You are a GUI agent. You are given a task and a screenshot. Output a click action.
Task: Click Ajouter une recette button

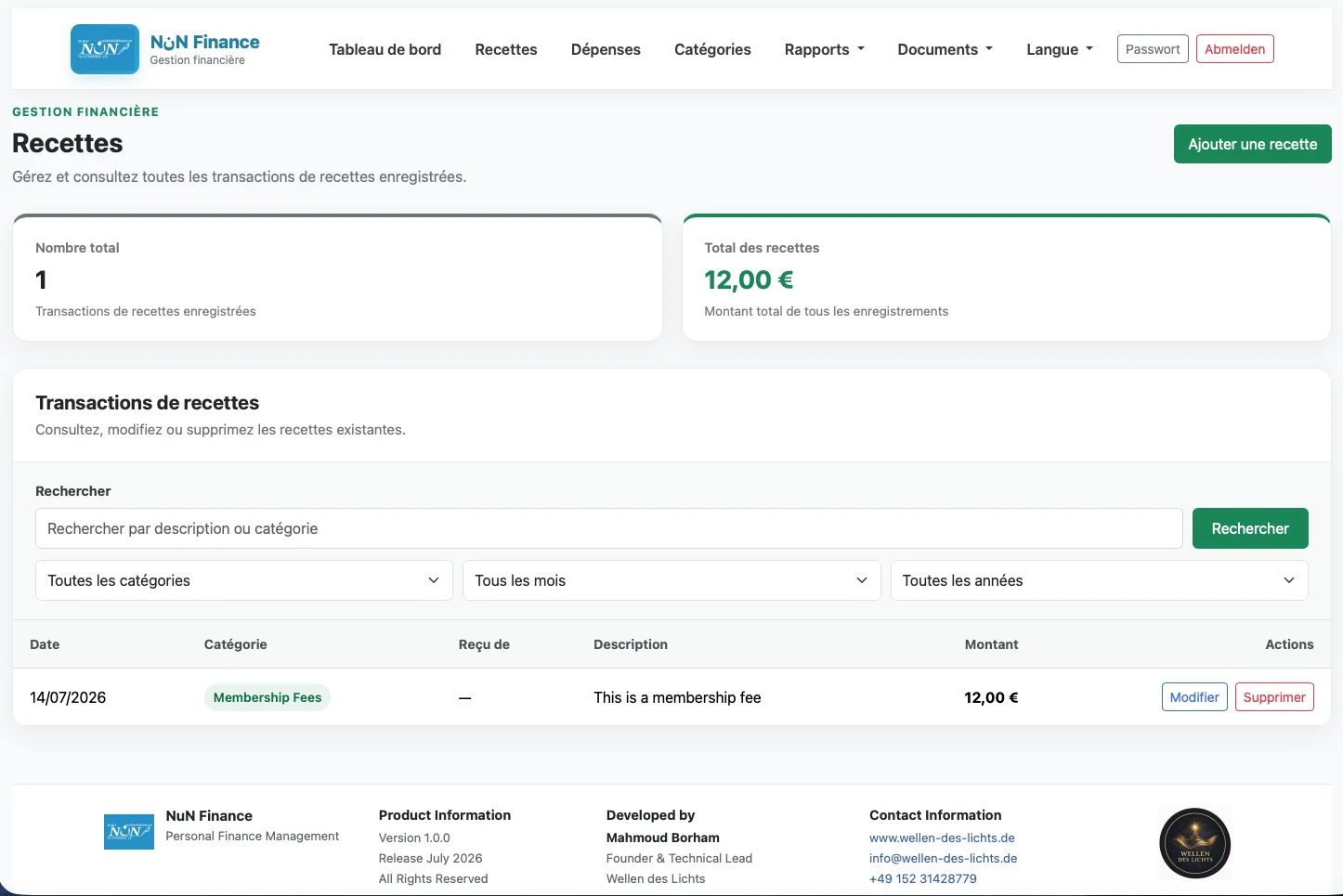(x=1252, y=144)
